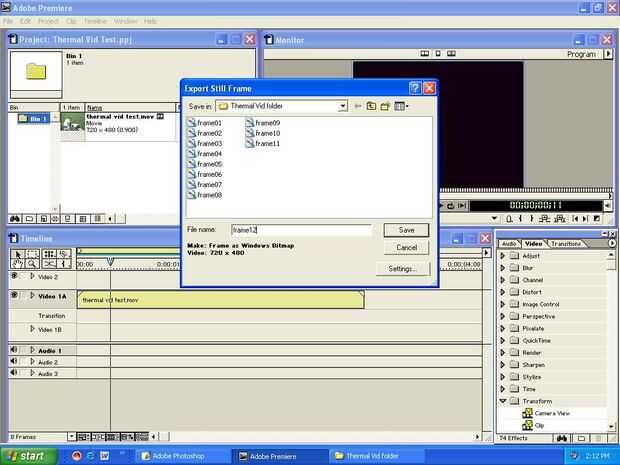Select the Hand tool in Timeline
620x465 pixels.
(x=17, y=264)
